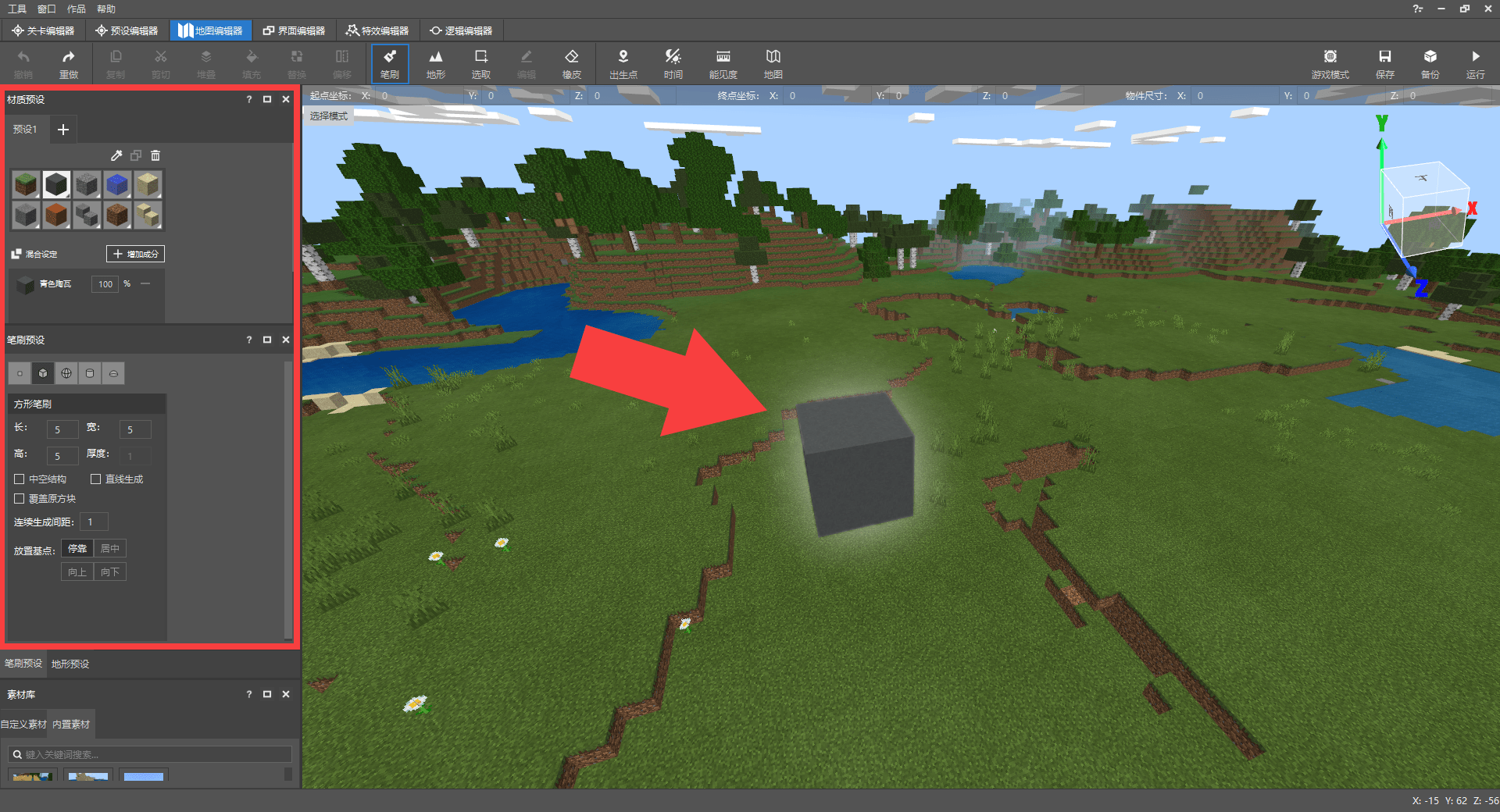This screenshot has height=812, width=1500.
Task: Open the 地图 map tool
Action: coord(773,63)
